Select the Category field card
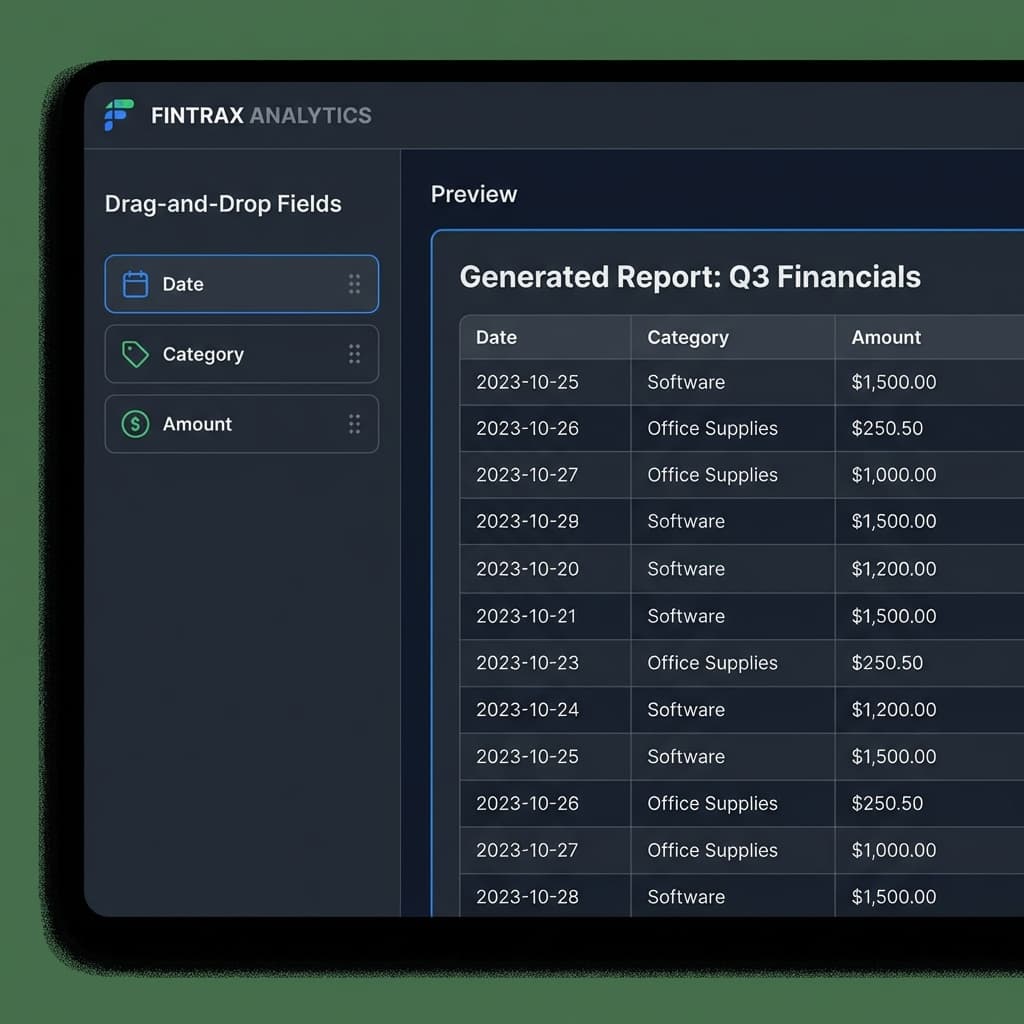 (241, 354)
